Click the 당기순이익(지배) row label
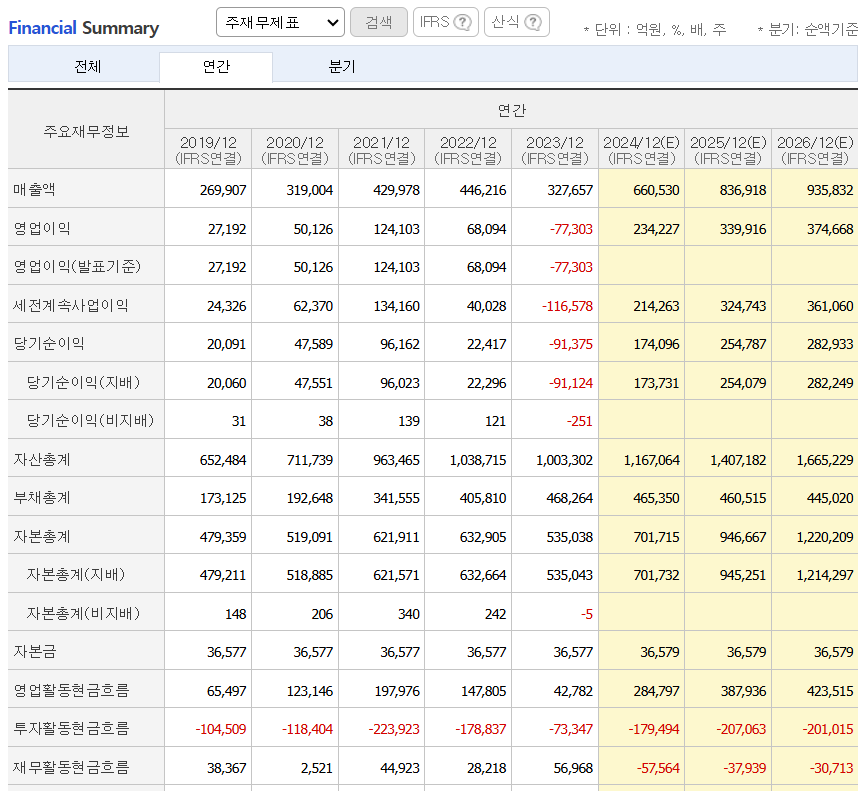Image resolution: width=866 pixels, height=791 pixels. (x=83, y=382)
